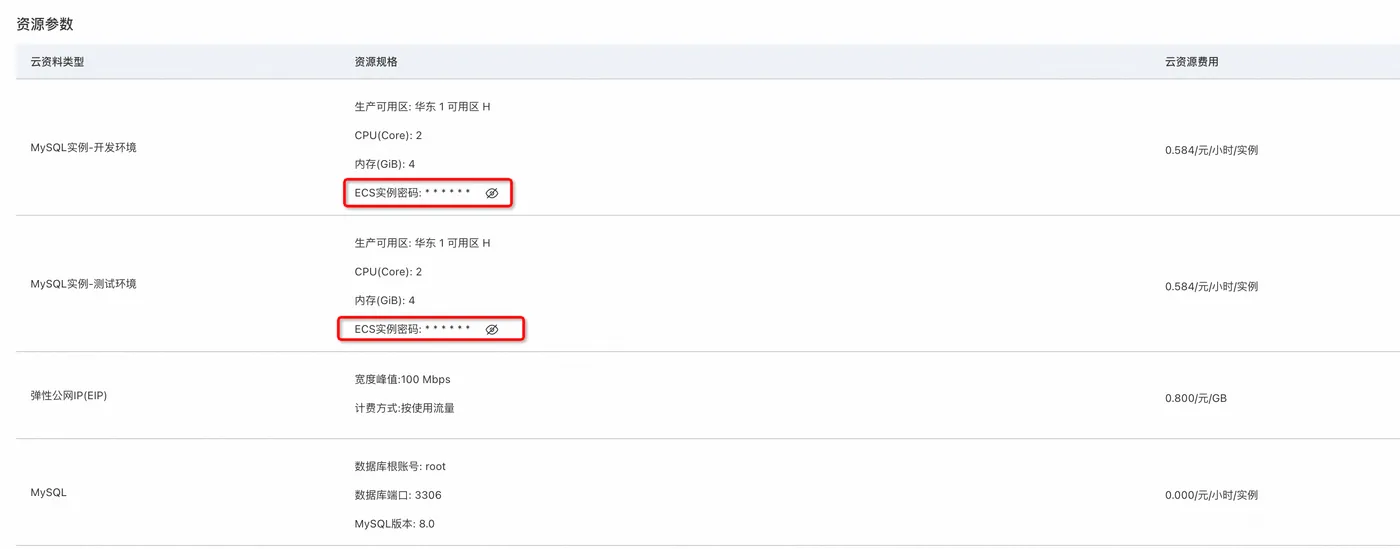Click the 资源规格 column header

(376, 62)
